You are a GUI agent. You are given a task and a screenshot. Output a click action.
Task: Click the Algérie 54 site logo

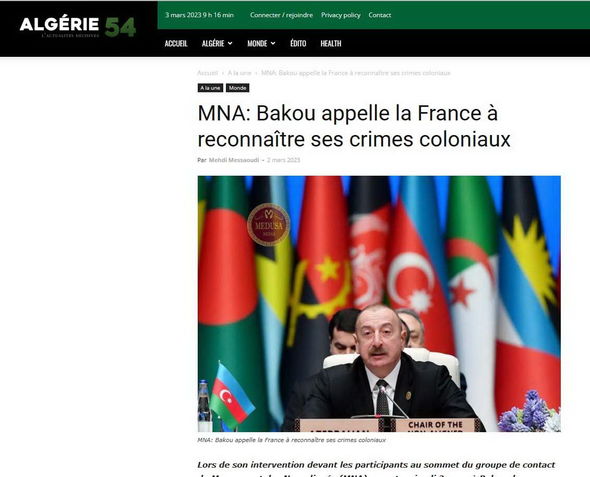click(x=78, y=27)
